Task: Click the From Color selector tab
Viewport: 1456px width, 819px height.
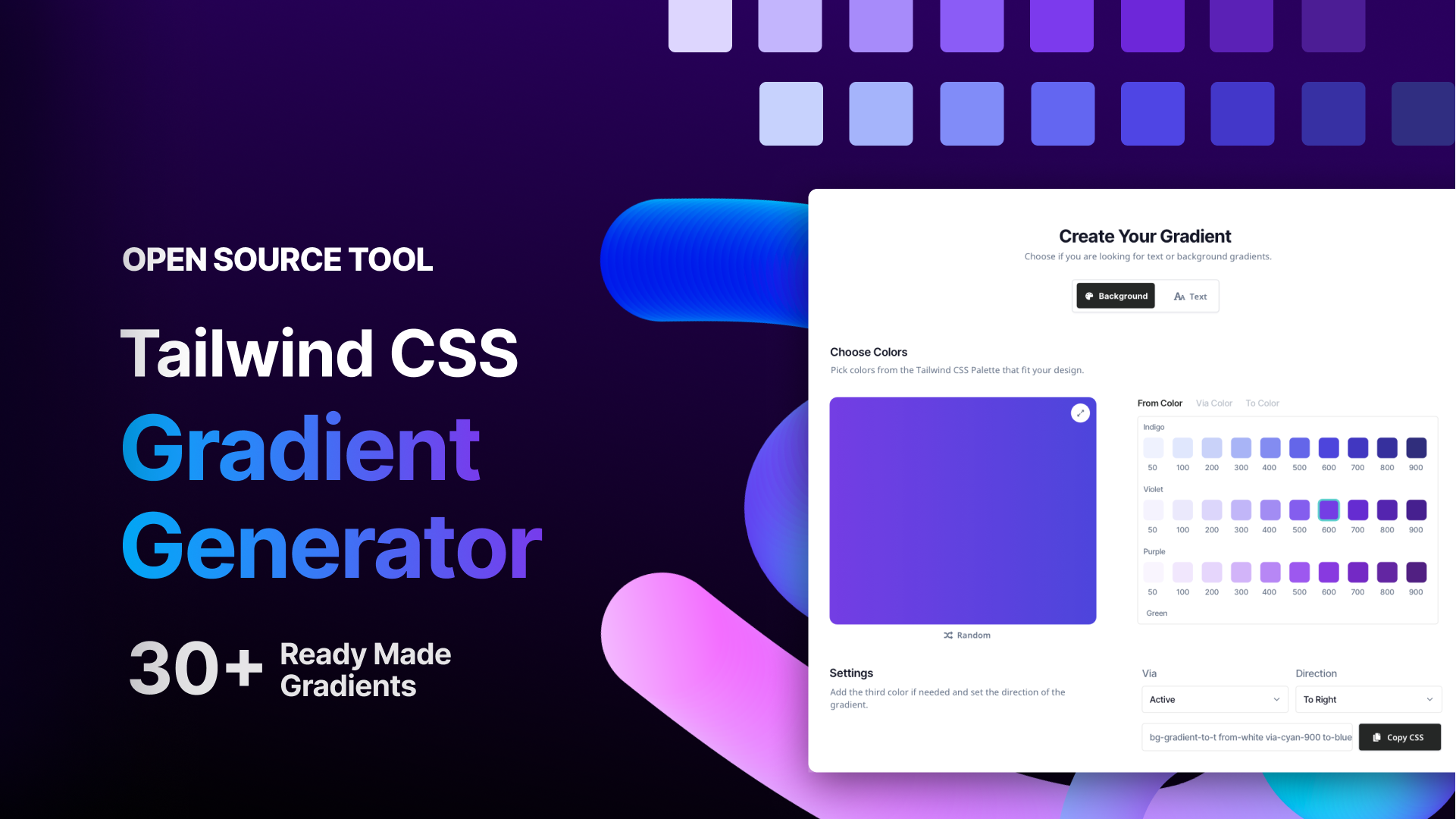Action: pyautogui.click(x=1162, y=403)
